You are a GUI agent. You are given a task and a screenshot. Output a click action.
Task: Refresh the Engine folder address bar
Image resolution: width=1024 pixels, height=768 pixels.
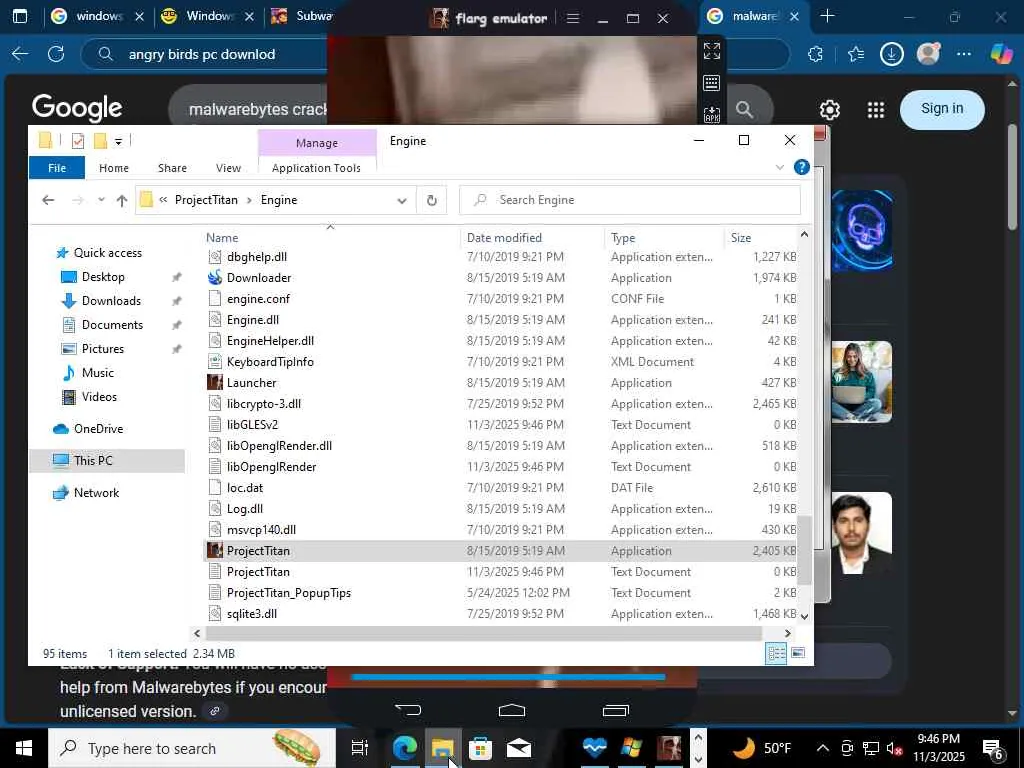point(432,200)
